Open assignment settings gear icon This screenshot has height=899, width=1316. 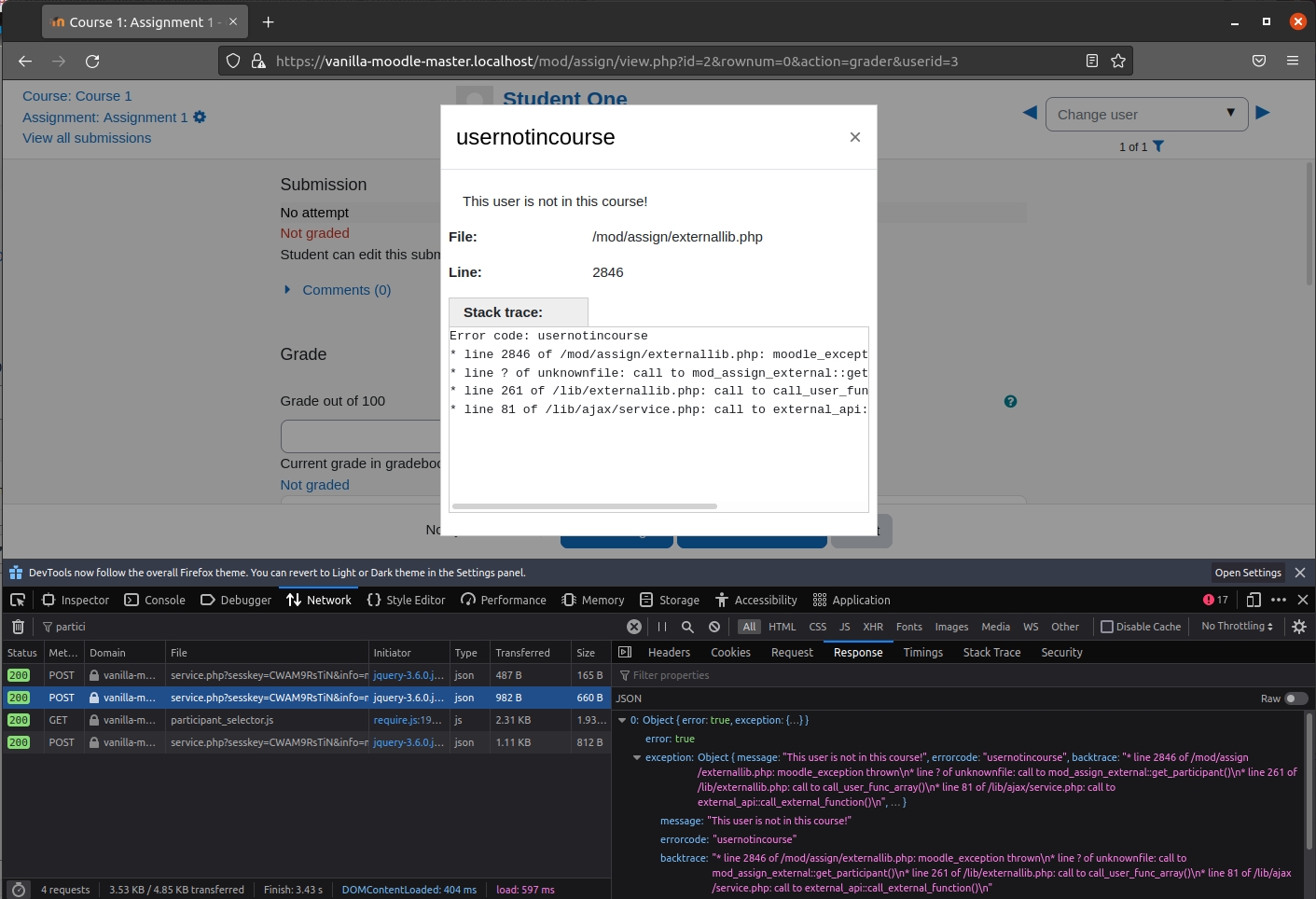[x=200, y=117]
